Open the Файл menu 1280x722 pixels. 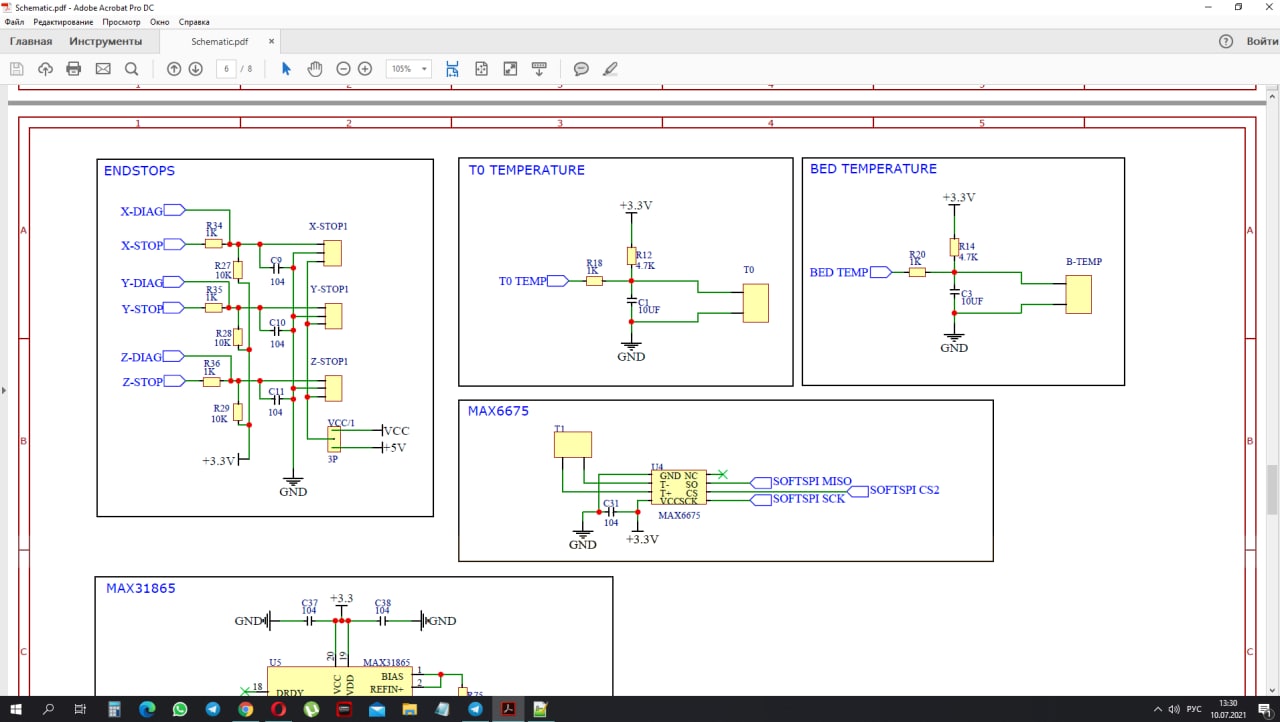tap(15, 22)
